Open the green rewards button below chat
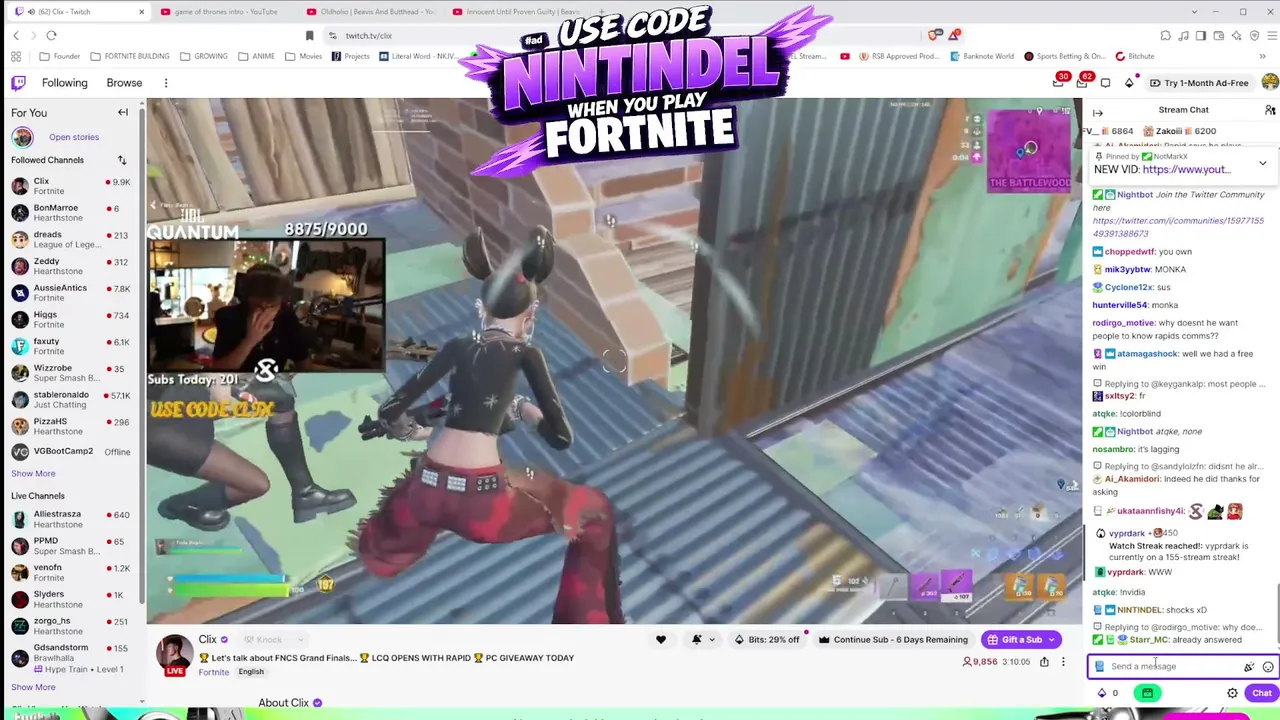 tap(1147, 693)
